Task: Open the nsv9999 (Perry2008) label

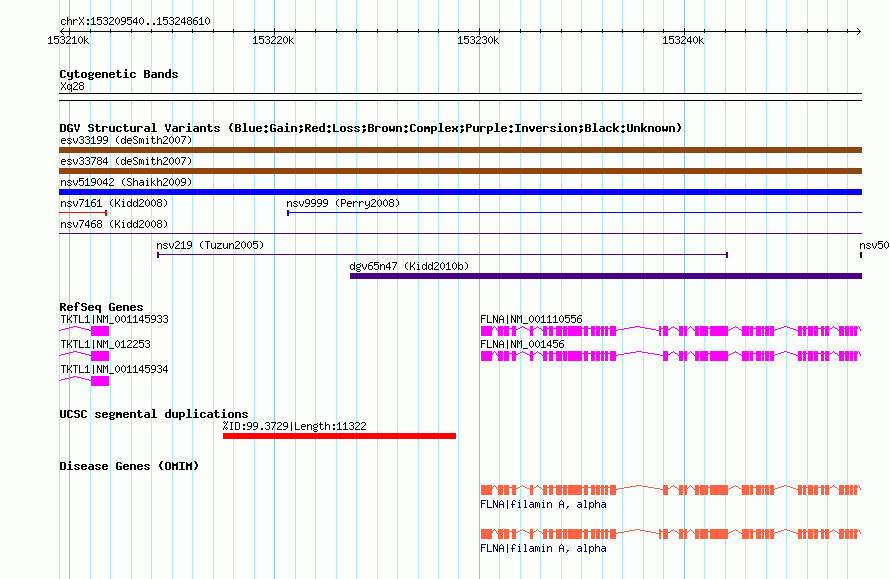Action: tap(343, 203)
